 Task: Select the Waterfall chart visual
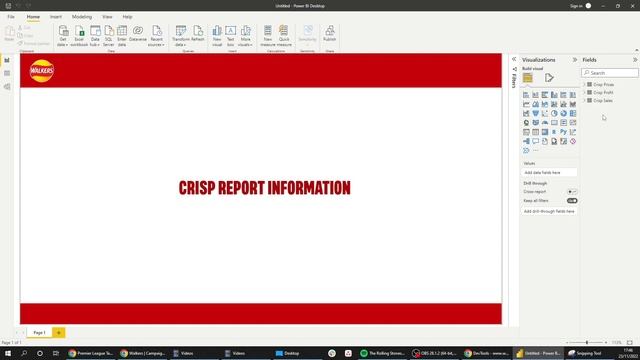pos(526,113)
